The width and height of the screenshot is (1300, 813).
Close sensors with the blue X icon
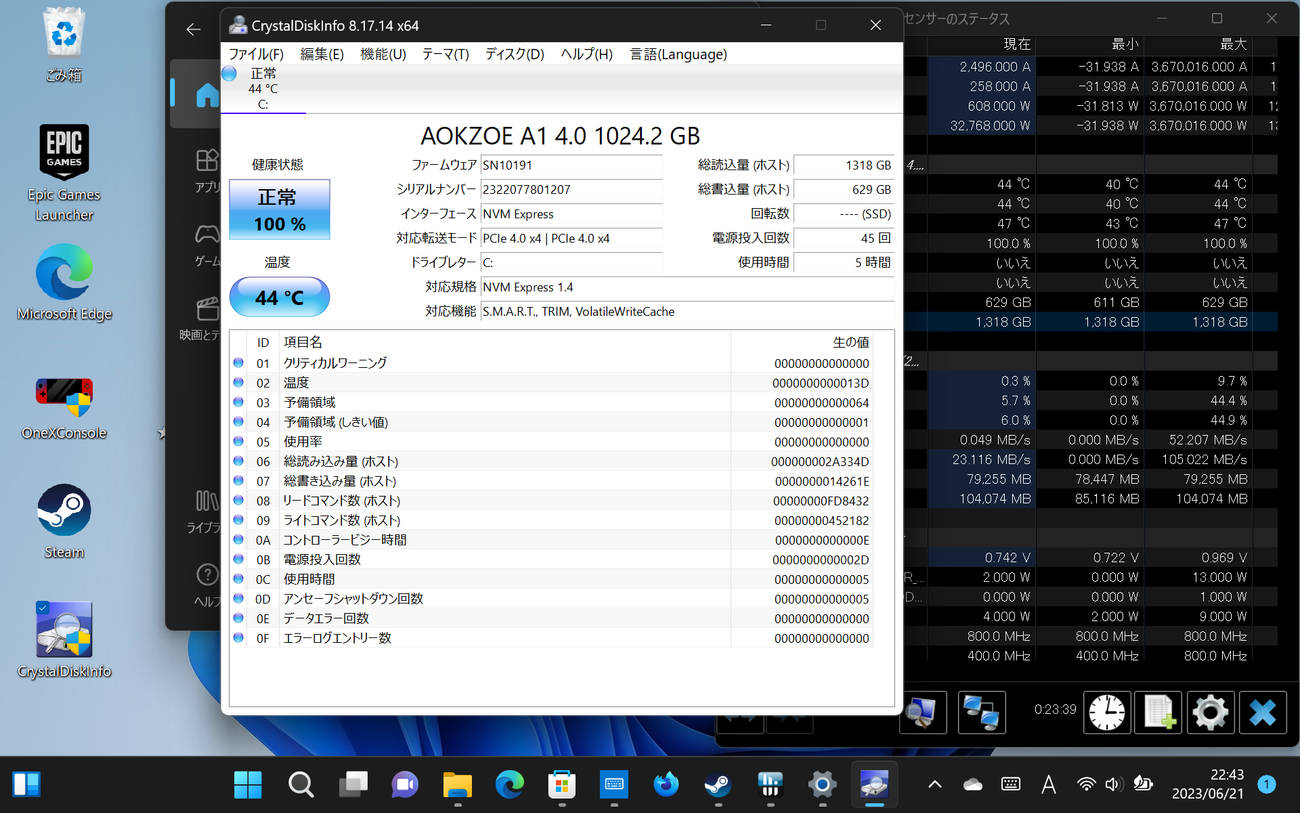pyautogui.click(x=1262, y=713)
